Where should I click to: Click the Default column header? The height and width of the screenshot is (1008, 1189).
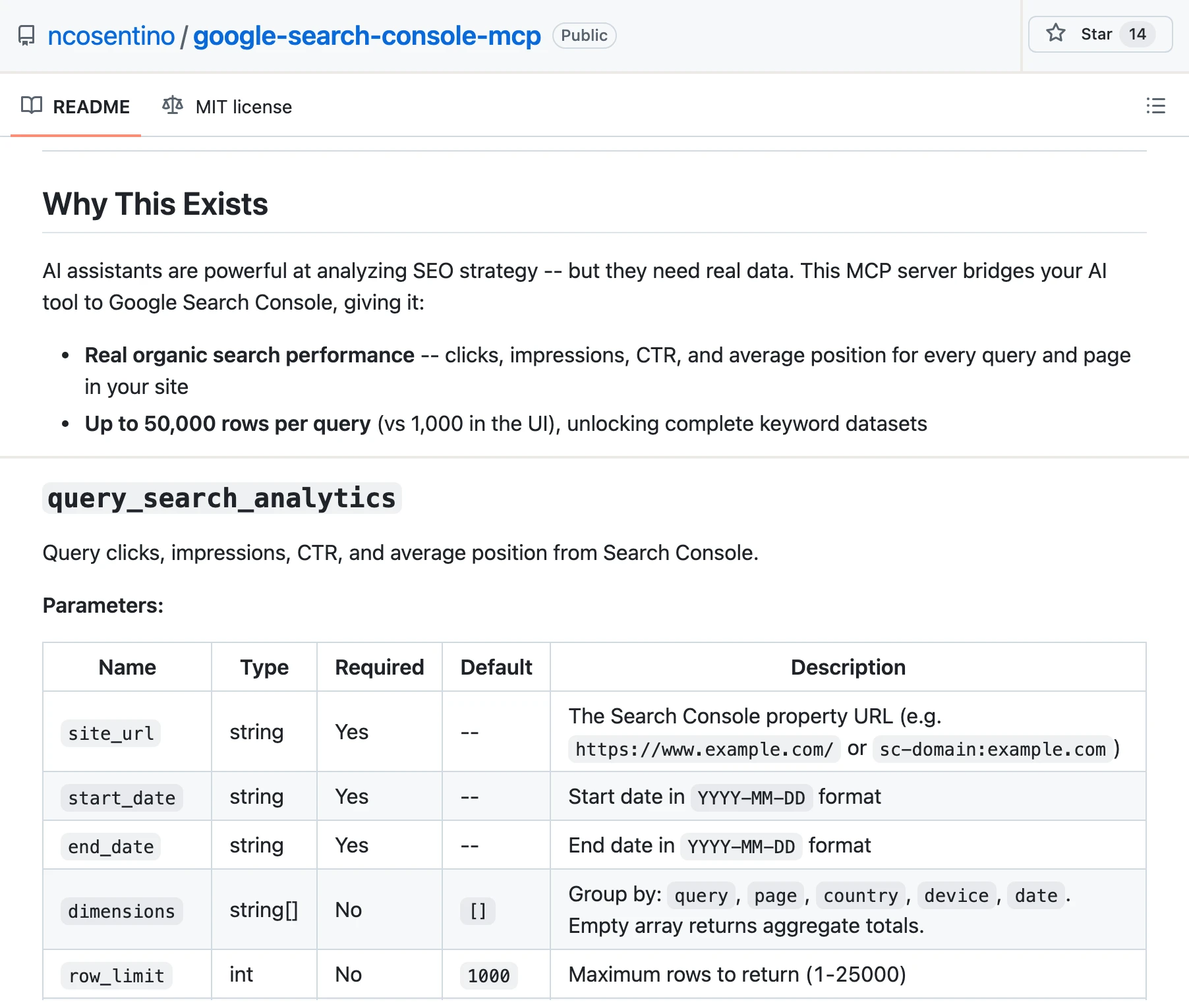pyautogui.click(x=496, y=667)
